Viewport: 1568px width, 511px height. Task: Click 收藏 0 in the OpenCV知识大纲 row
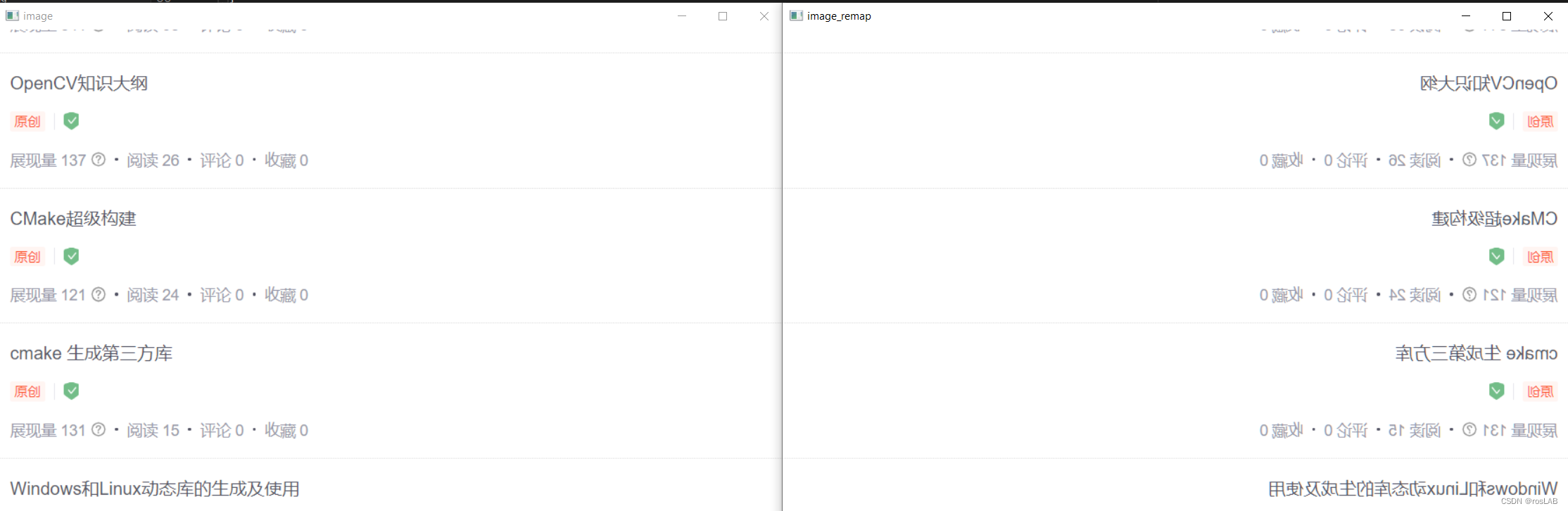click(x=286, y=160)
